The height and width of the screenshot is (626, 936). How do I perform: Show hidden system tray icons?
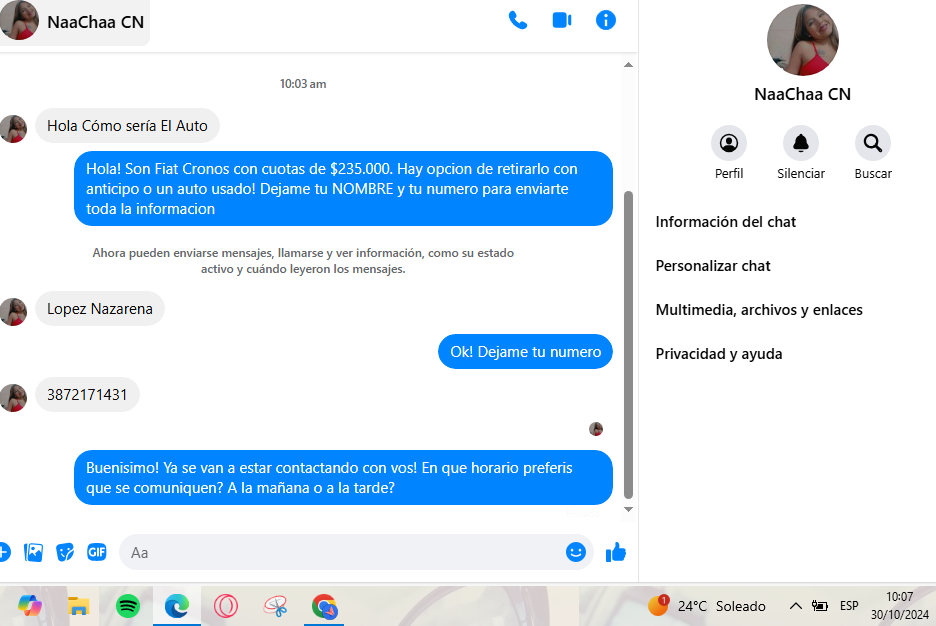[x=795, y=606]
